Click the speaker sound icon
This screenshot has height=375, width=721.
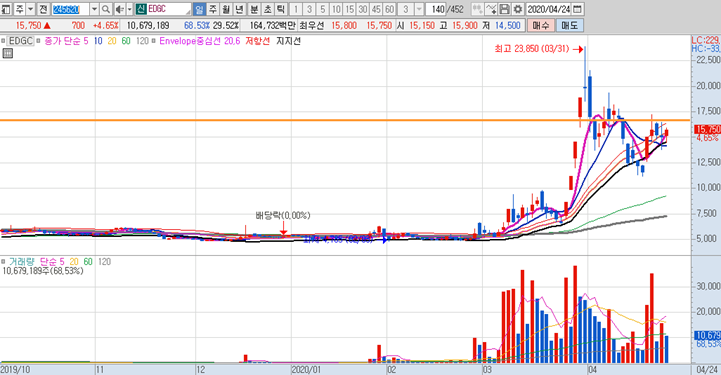(120, 9)
